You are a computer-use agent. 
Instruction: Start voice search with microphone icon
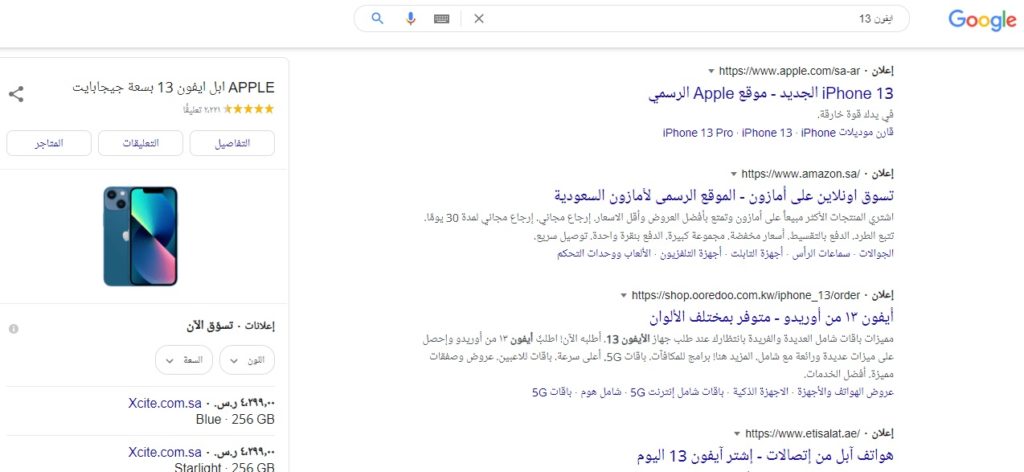(410, 18)
